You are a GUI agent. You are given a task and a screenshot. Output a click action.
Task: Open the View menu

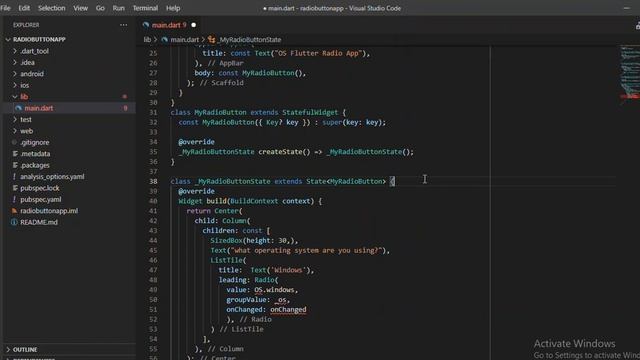coord(80,8)
